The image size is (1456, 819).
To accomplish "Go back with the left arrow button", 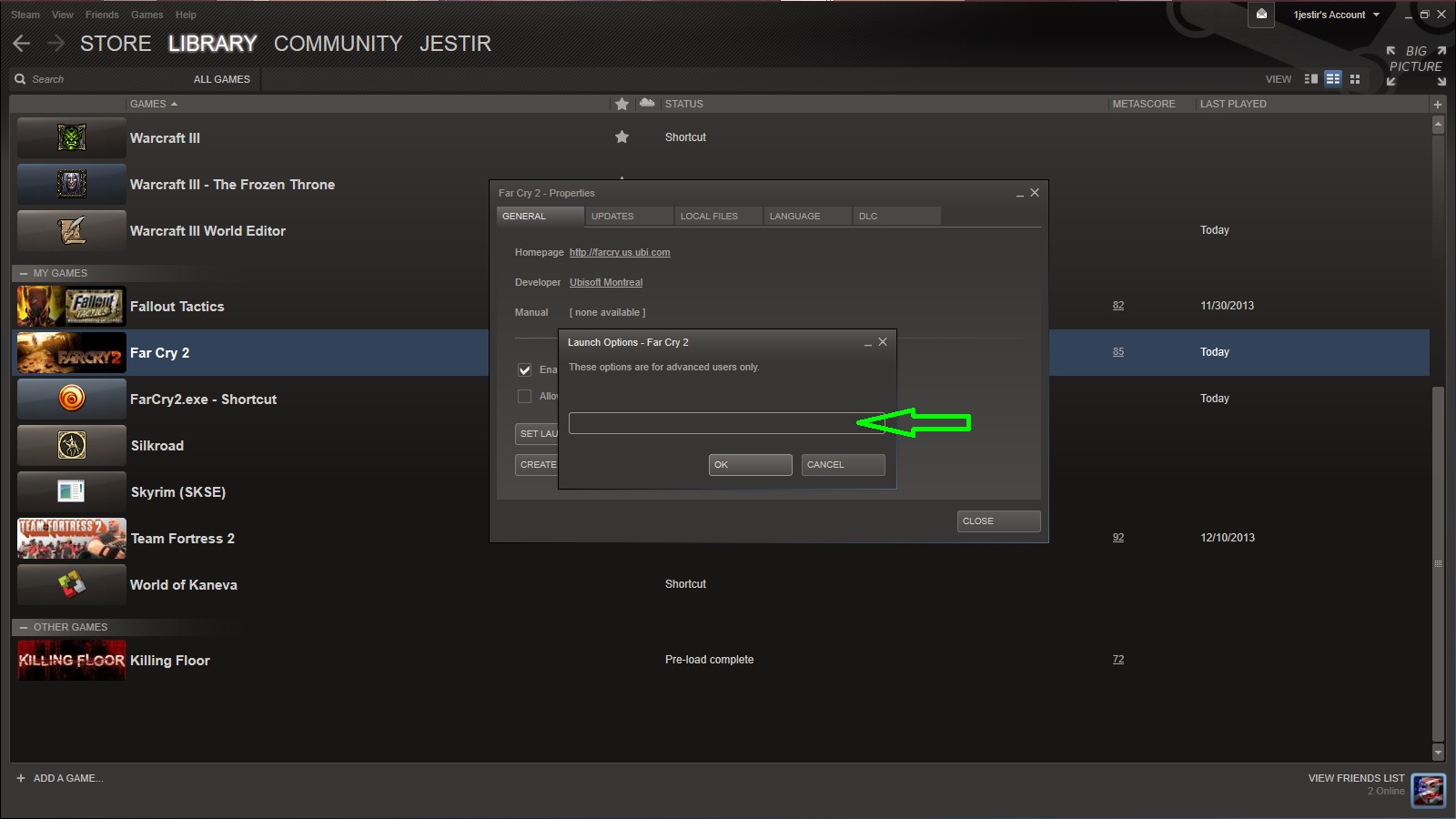I will pos(22,43).
